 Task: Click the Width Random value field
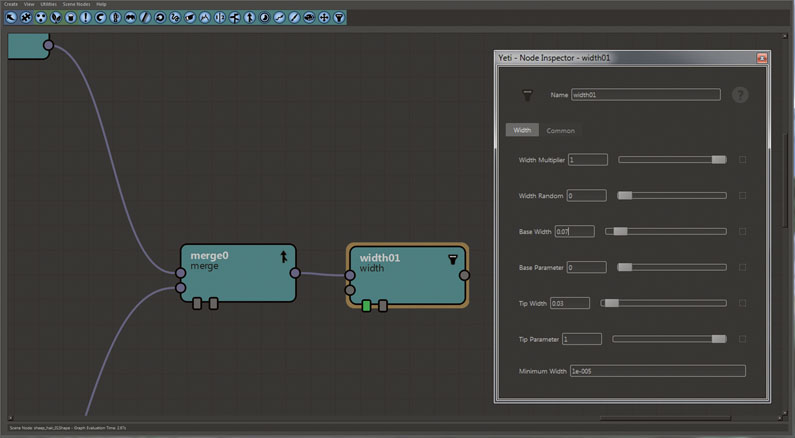point(587,196)
